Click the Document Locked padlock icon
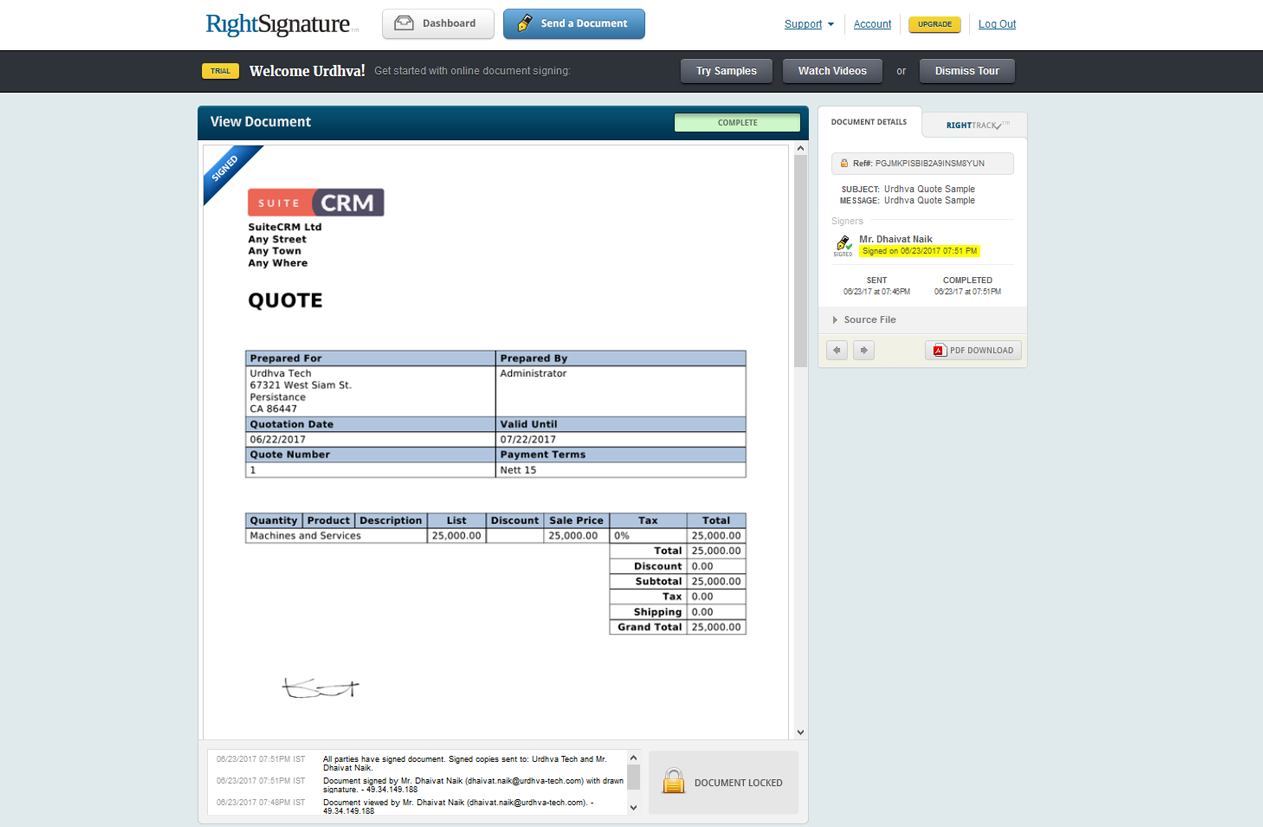Viewport: 1263px width, 827px height. pyautogui.click(x=674, y=782)
